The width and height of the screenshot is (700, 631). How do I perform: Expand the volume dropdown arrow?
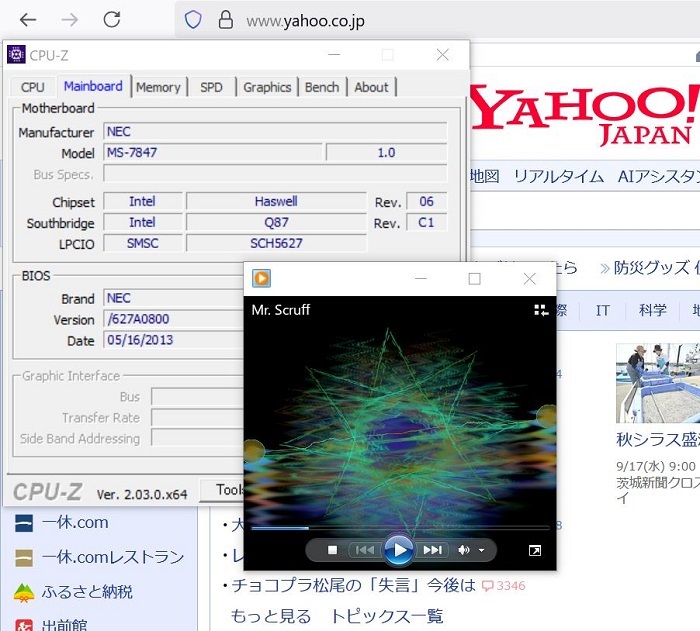tap(482, 550)
